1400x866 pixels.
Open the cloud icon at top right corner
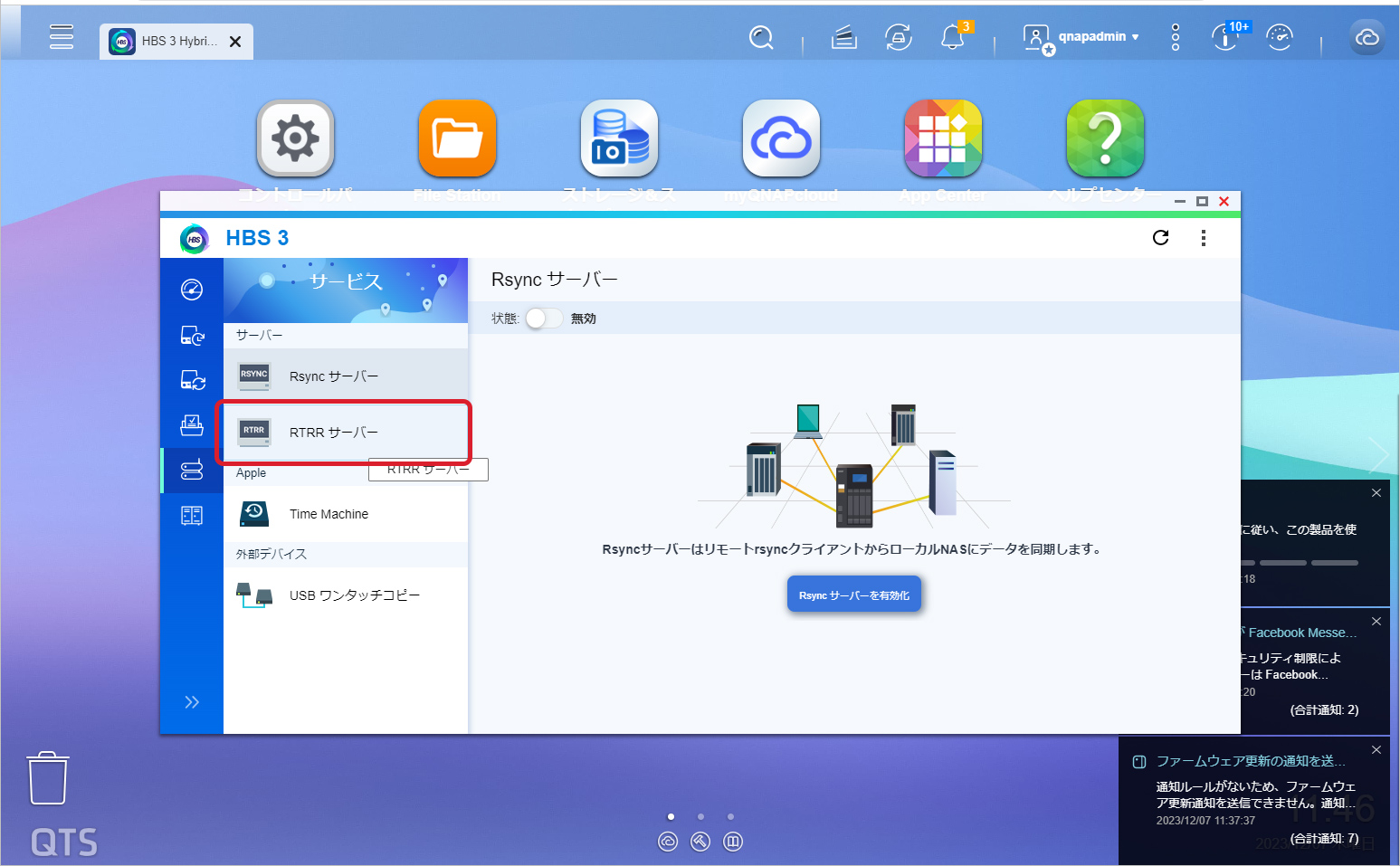[x=1367, y=38]
